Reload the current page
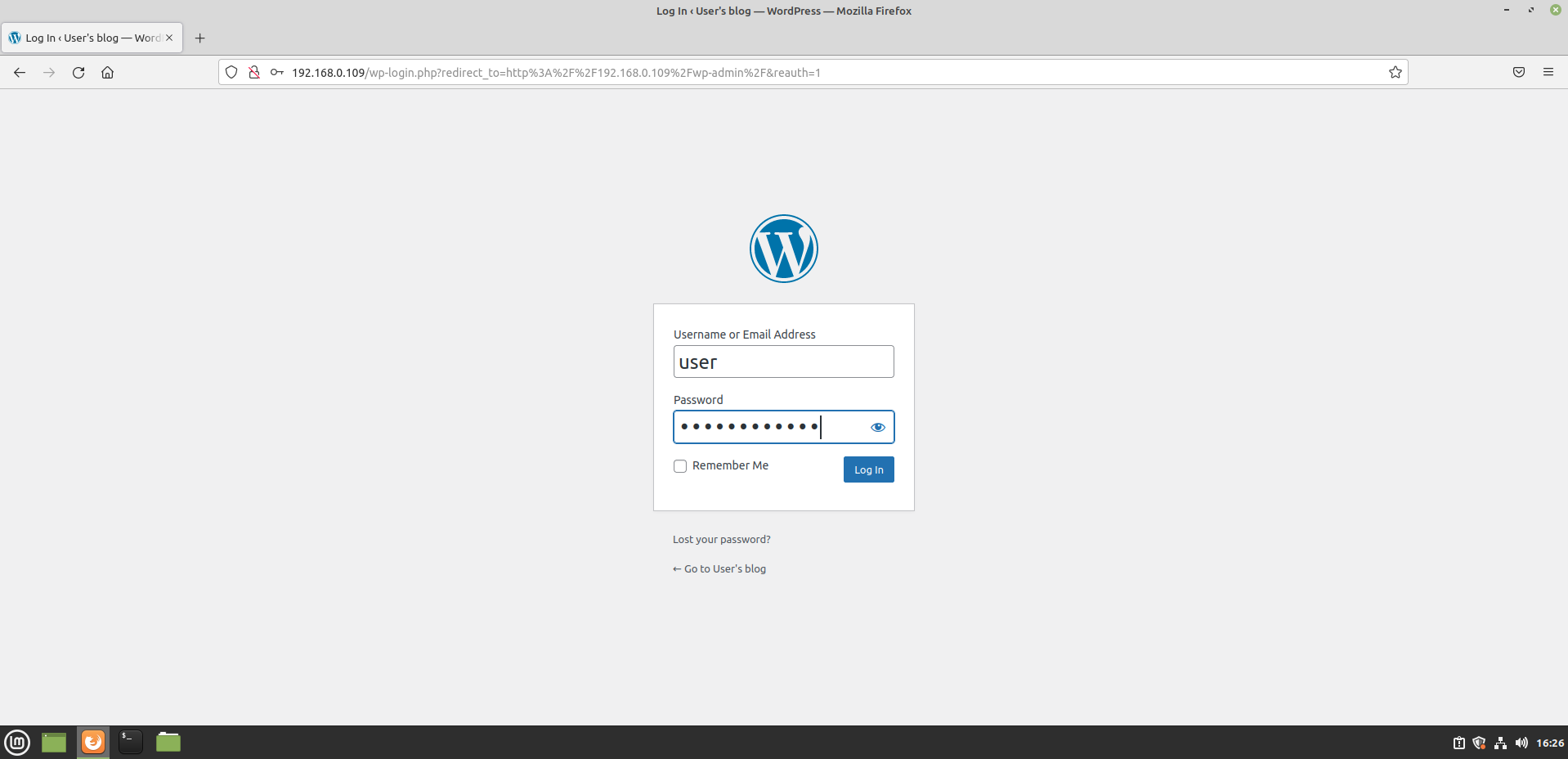Viewport: 1568px width, 759px height. tap(78, 73)
